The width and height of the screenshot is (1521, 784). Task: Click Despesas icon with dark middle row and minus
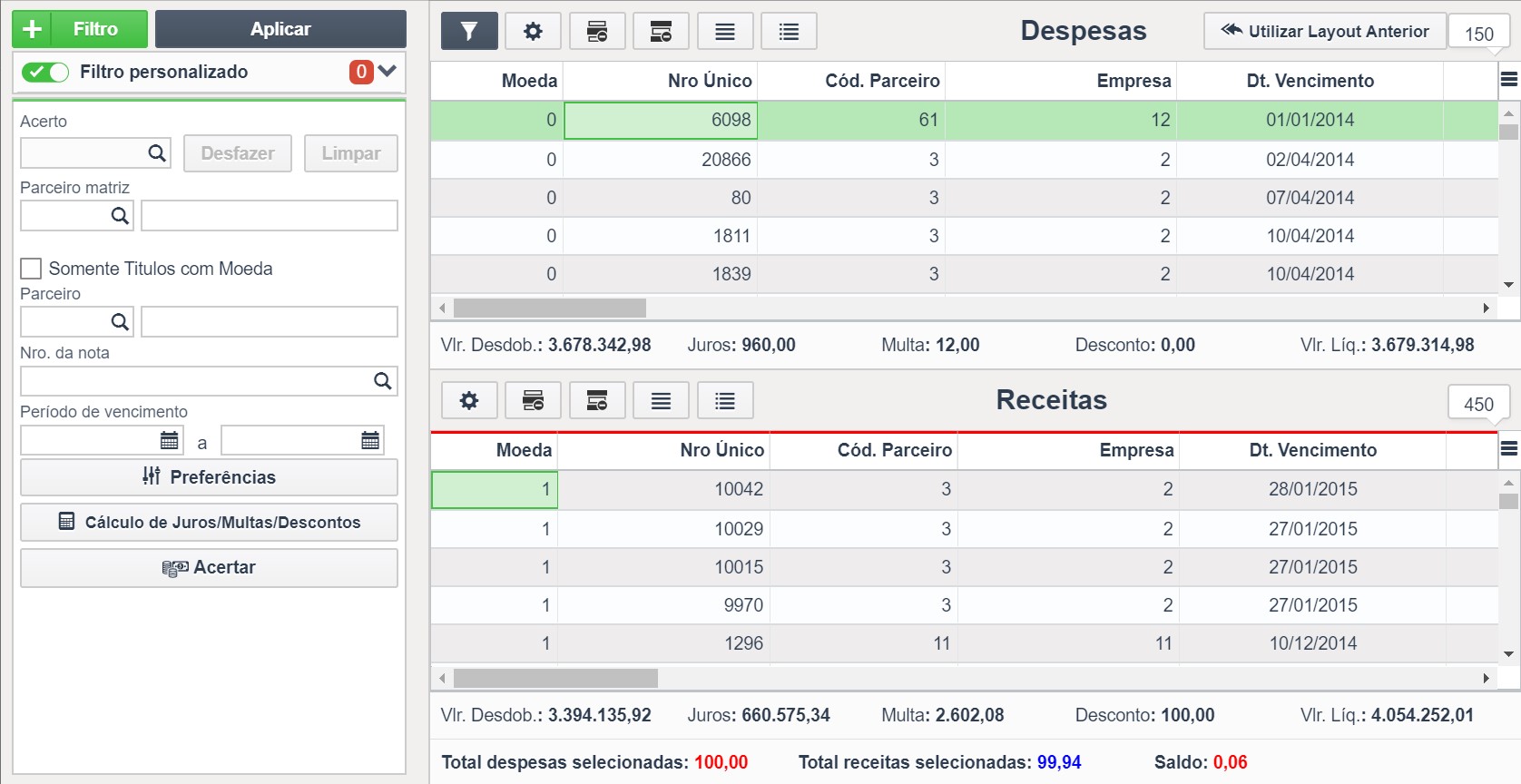click(597, 31)
